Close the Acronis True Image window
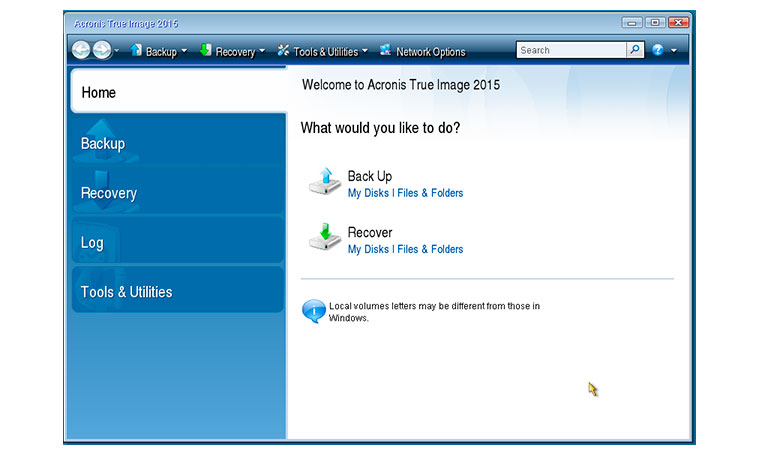This screenshot has height=453, width=760. tap(679, 22)
